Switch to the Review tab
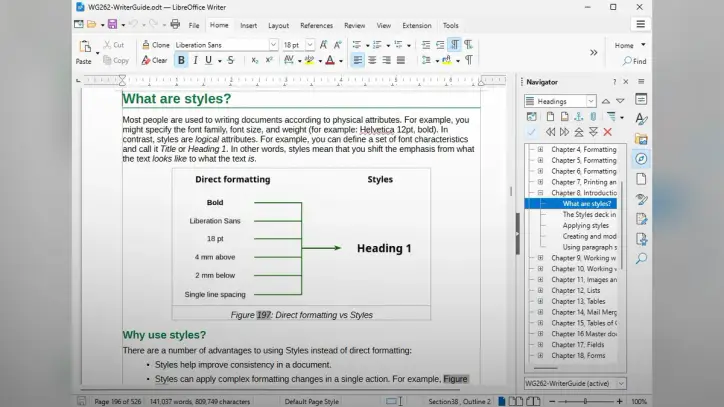This screenshot has height=407, width=724. (x=355, y=25)
